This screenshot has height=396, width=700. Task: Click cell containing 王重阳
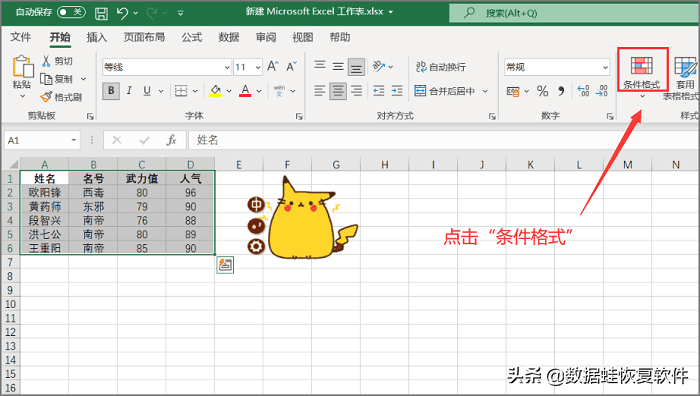45,248
